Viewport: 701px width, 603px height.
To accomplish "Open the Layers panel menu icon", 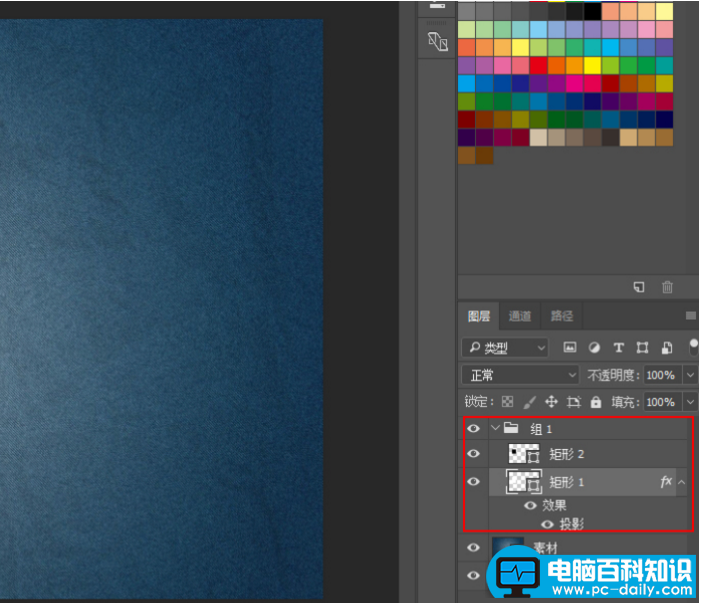I will (691, 316).
